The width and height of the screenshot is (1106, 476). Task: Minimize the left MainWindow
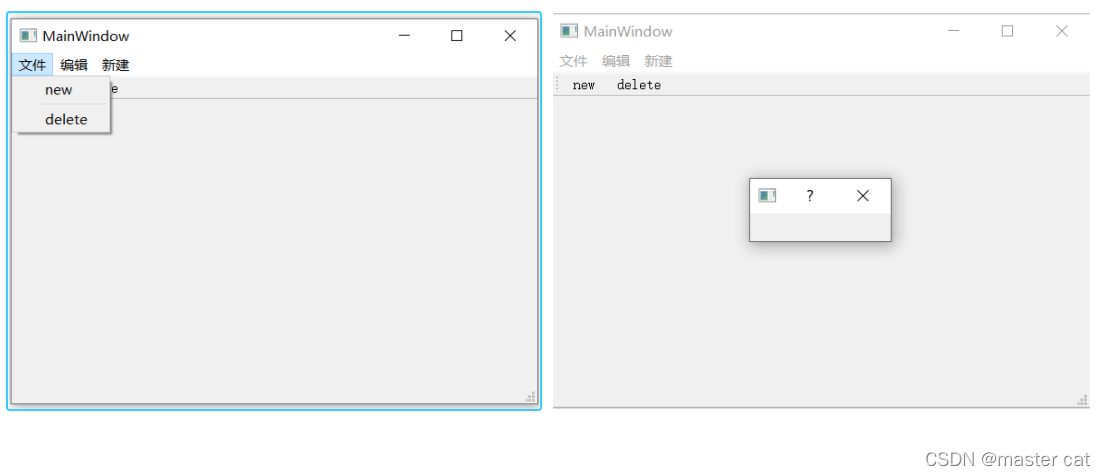pyautogui.click(x=404, y=36)
